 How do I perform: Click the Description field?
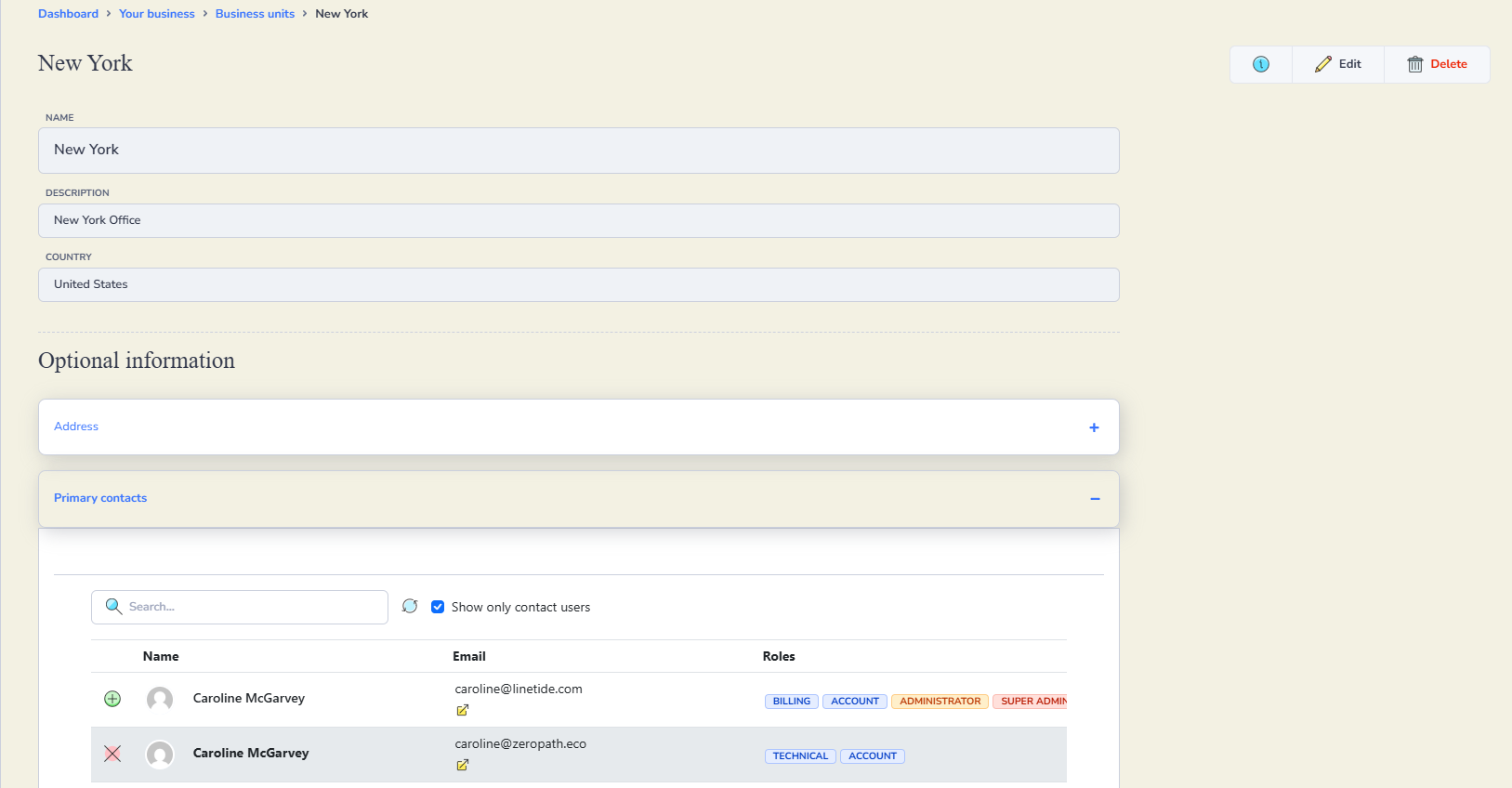(578, 221)
